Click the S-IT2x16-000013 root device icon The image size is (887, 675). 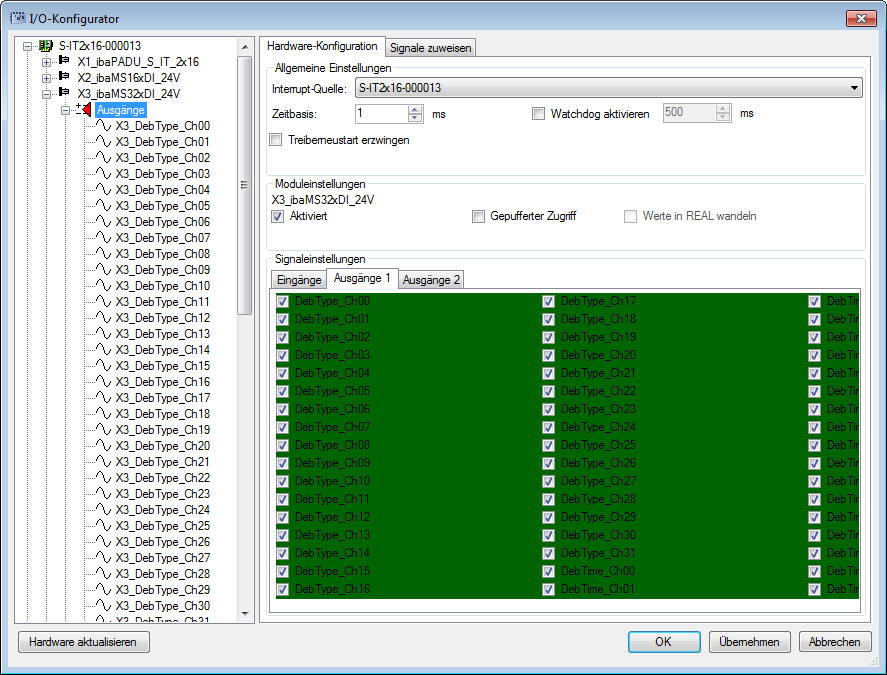(x=45, y=46)
